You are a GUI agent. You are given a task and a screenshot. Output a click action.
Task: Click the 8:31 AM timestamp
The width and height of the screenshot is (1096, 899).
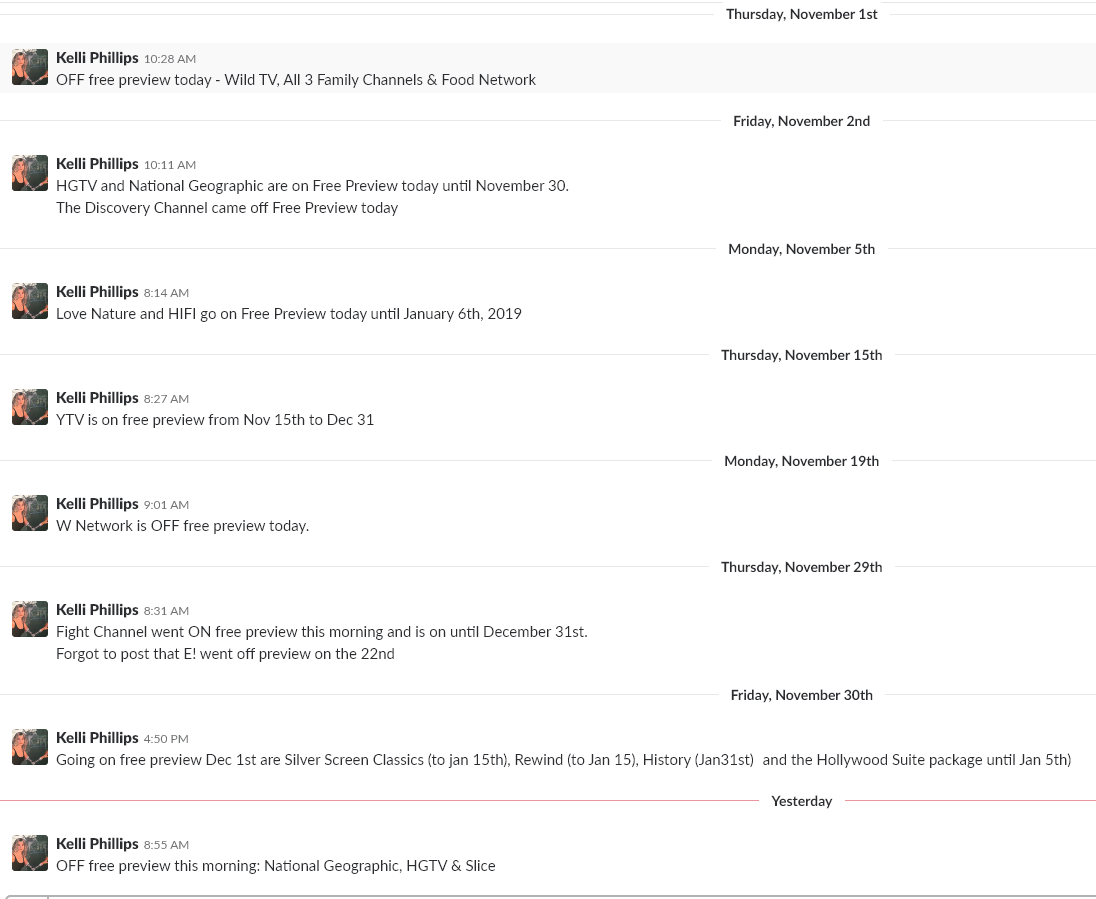pos(166,611)
